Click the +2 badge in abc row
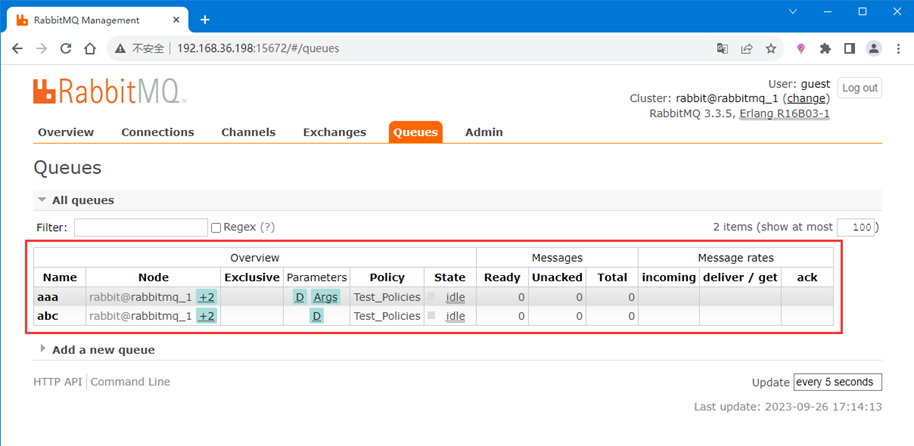Screen dimensions: 914x446 [x=206, y=316]
